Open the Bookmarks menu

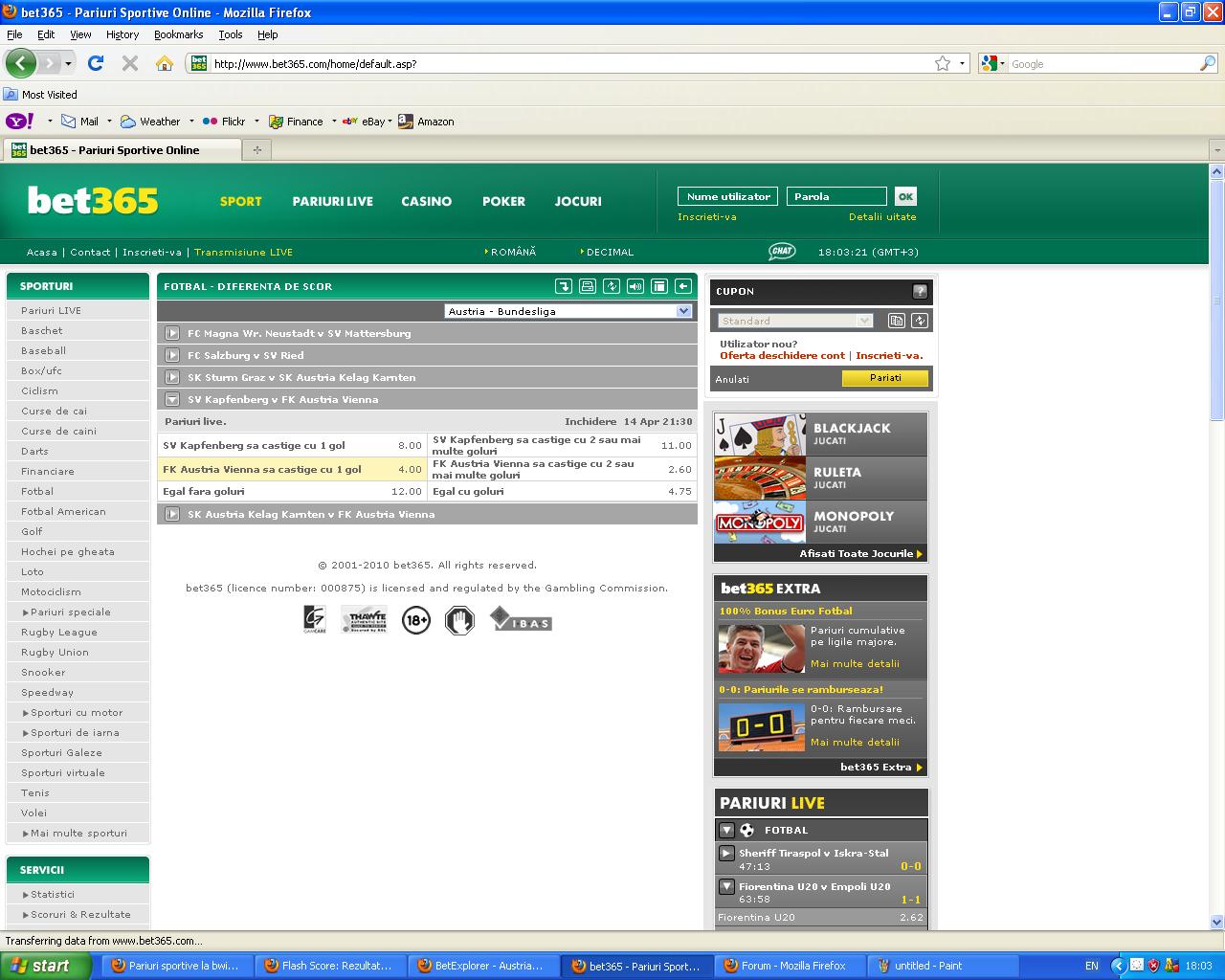click(178, 34)
